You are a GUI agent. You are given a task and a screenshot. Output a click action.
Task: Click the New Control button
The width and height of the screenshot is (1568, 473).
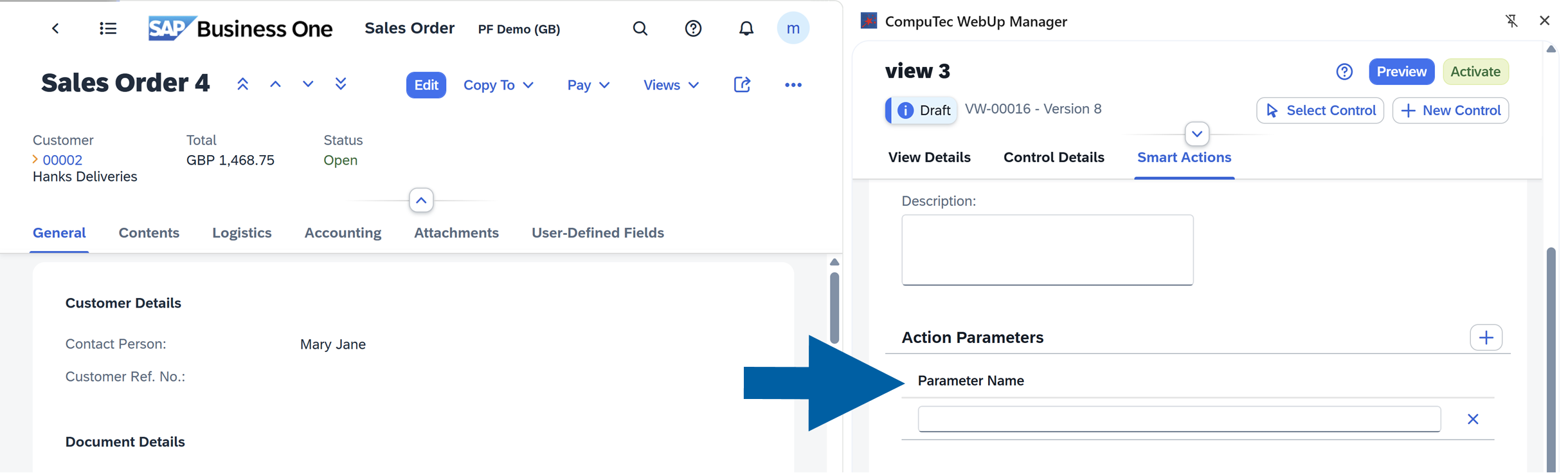pos(1450,111)
